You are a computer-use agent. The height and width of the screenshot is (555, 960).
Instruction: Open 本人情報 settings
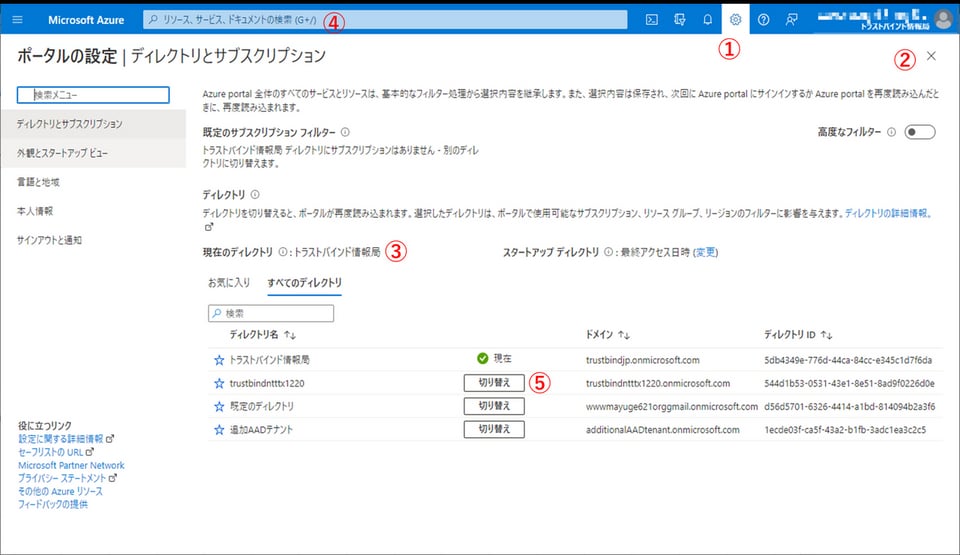[x=35, y=211]
